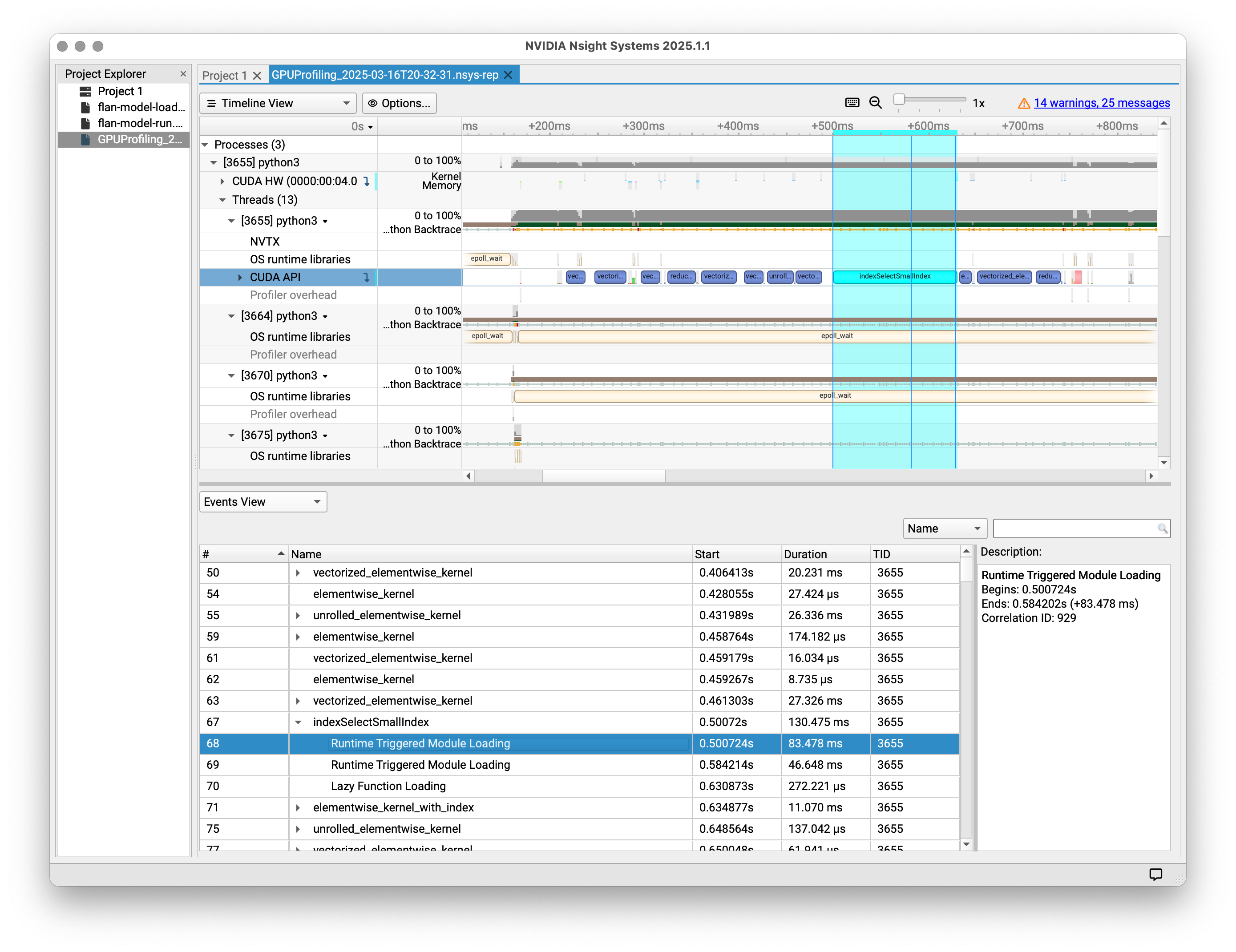Open flan-model-load file in Project Explorer
The width and height of the screenshot is (1236, 952).
(141, 107)
